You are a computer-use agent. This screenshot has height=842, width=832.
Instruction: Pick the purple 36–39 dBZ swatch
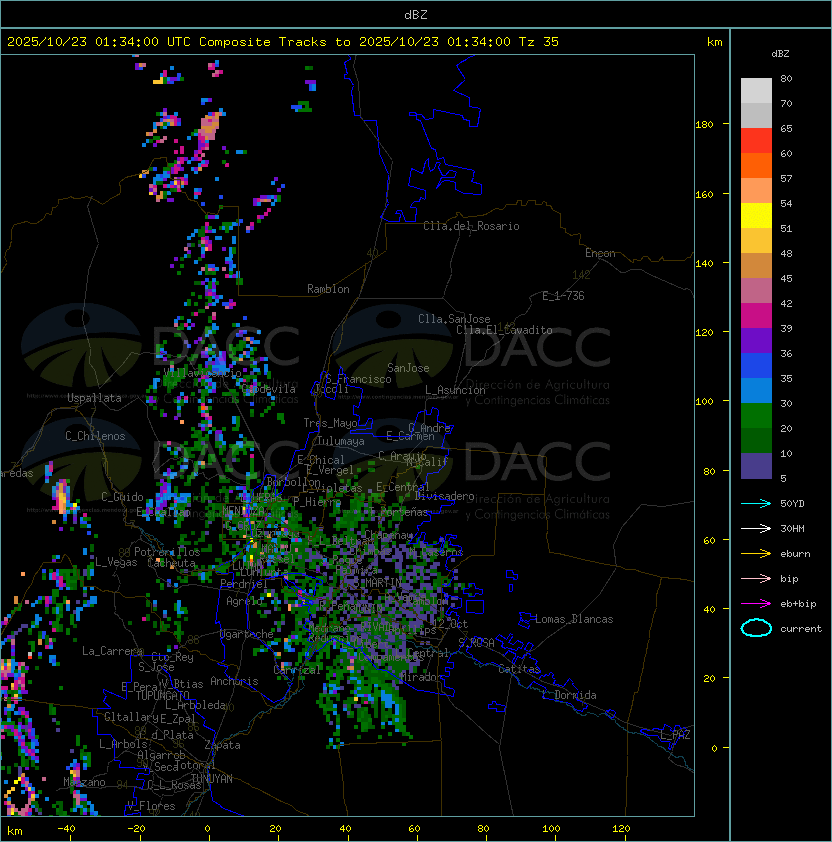756,340
